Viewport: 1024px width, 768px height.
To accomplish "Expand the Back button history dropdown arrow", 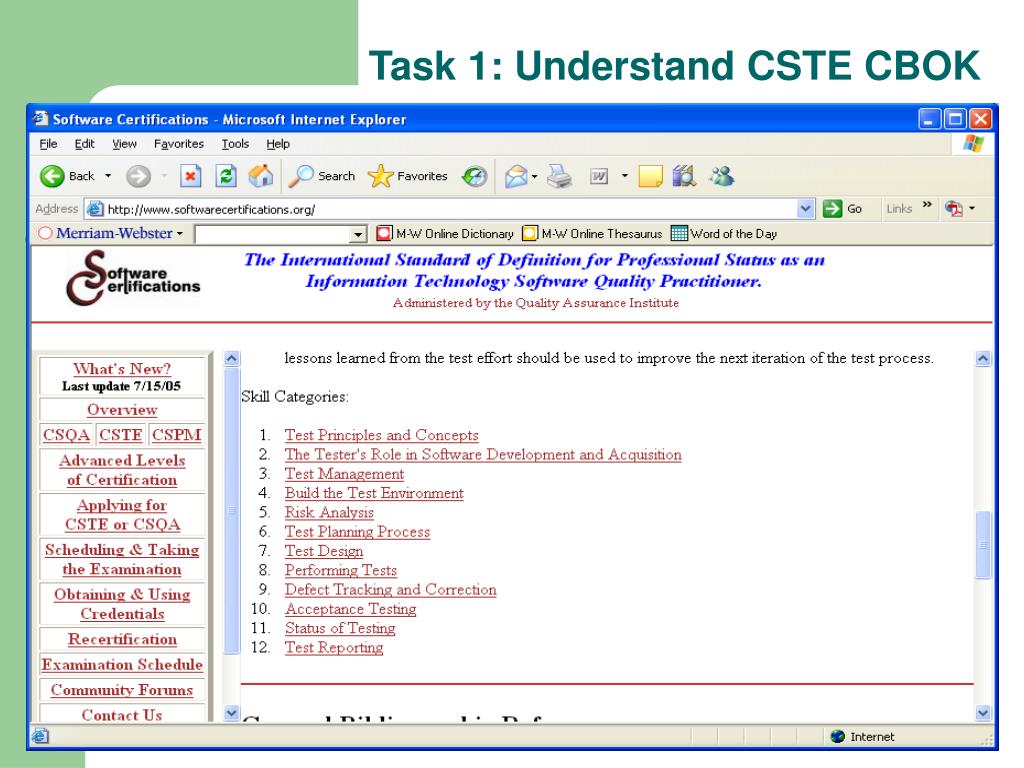I will click(108, 176).
